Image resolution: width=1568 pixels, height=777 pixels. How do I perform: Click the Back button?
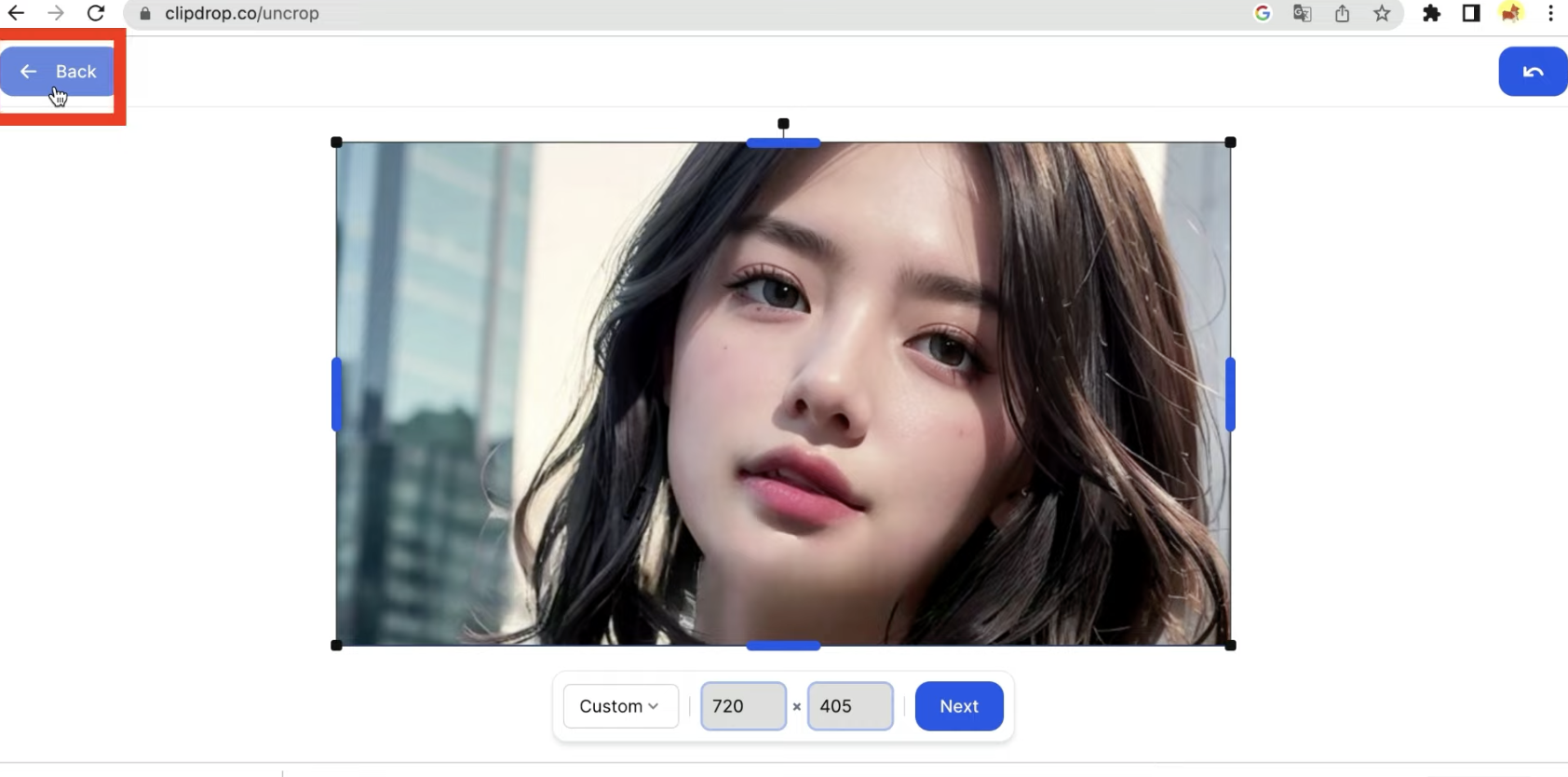[57, 72]
